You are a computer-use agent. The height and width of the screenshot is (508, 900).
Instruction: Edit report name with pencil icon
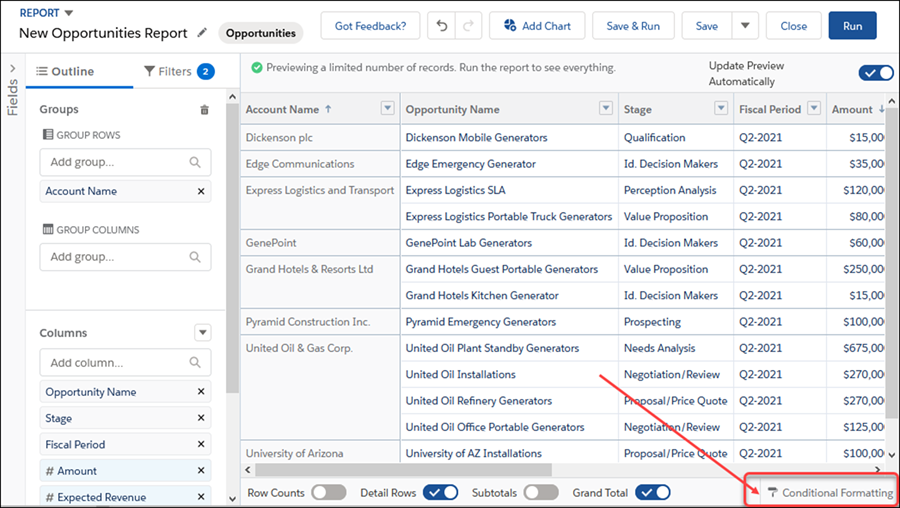point(201,33)
